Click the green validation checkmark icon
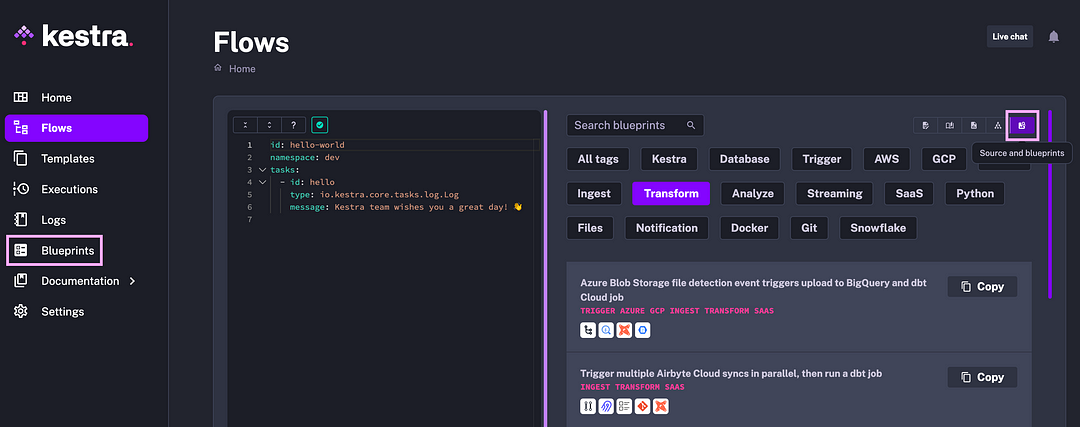 [319, 125]
